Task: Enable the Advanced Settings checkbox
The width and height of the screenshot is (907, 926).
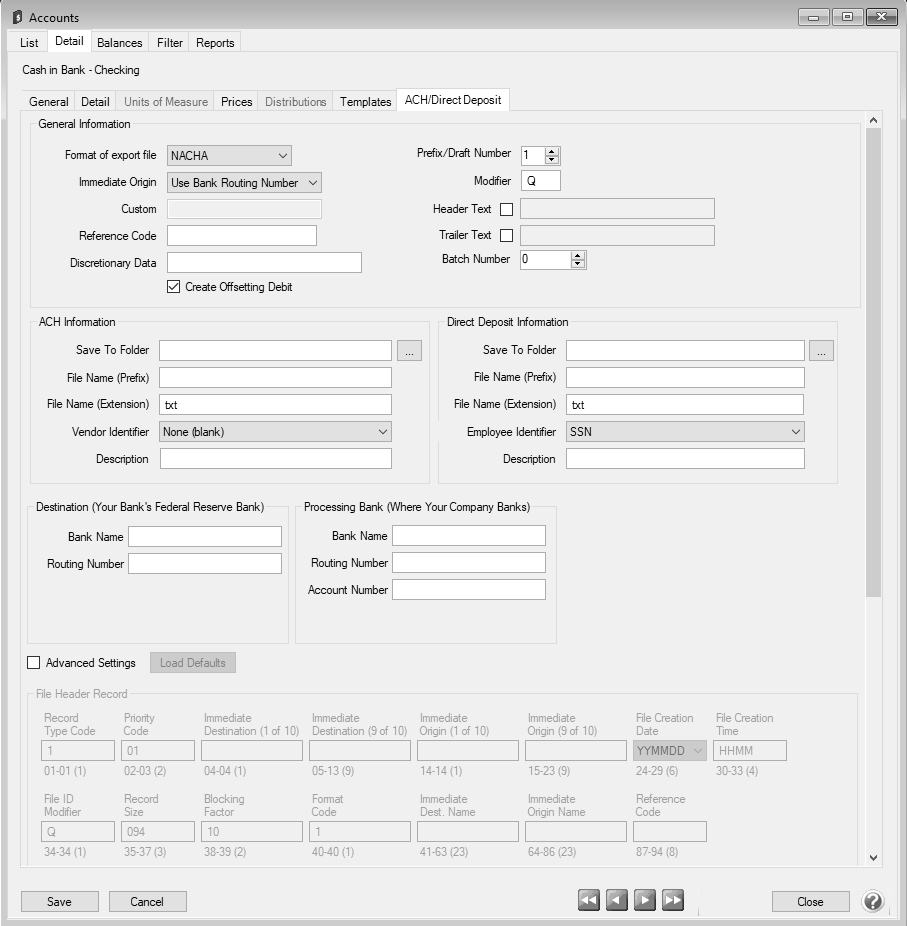Action: (34, 663)
